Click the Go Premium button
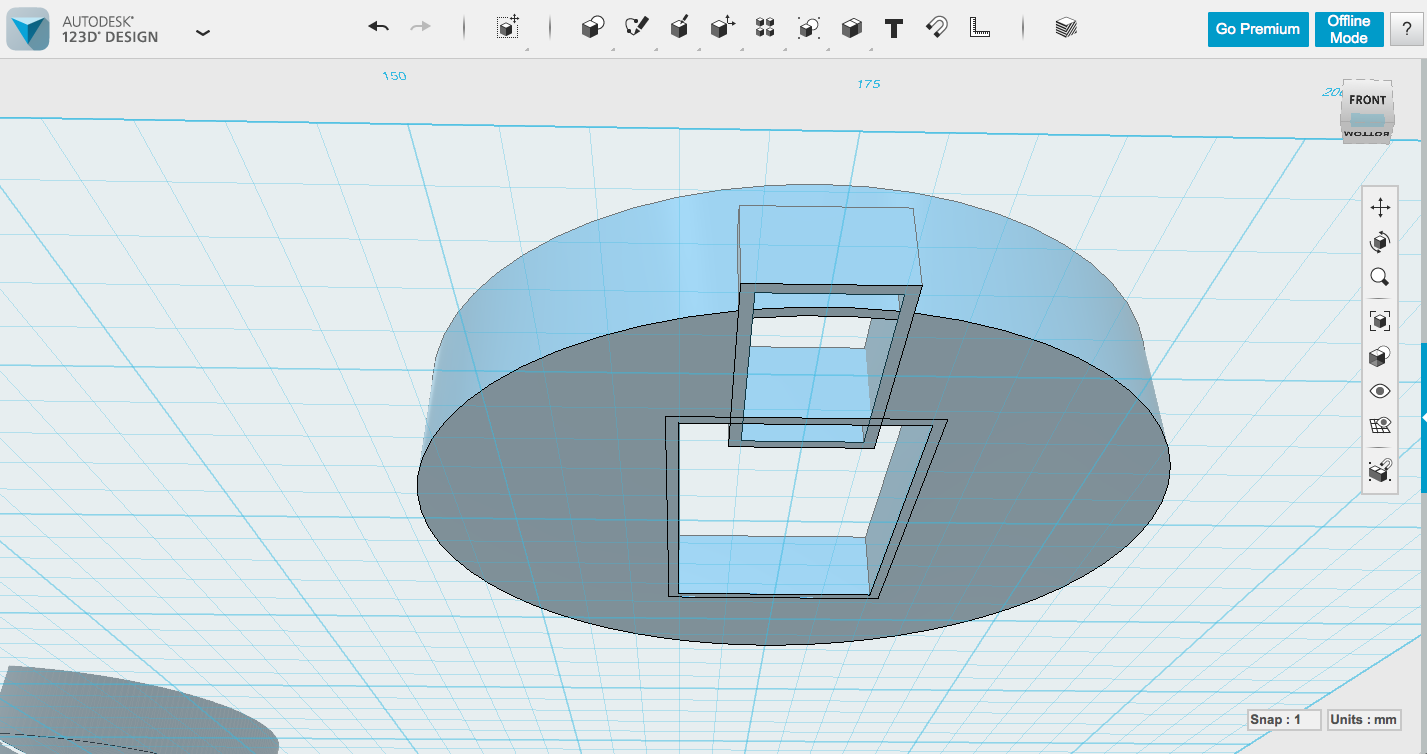The height and width of the screenshot is (754, 1427). (x=1257, y=29)
